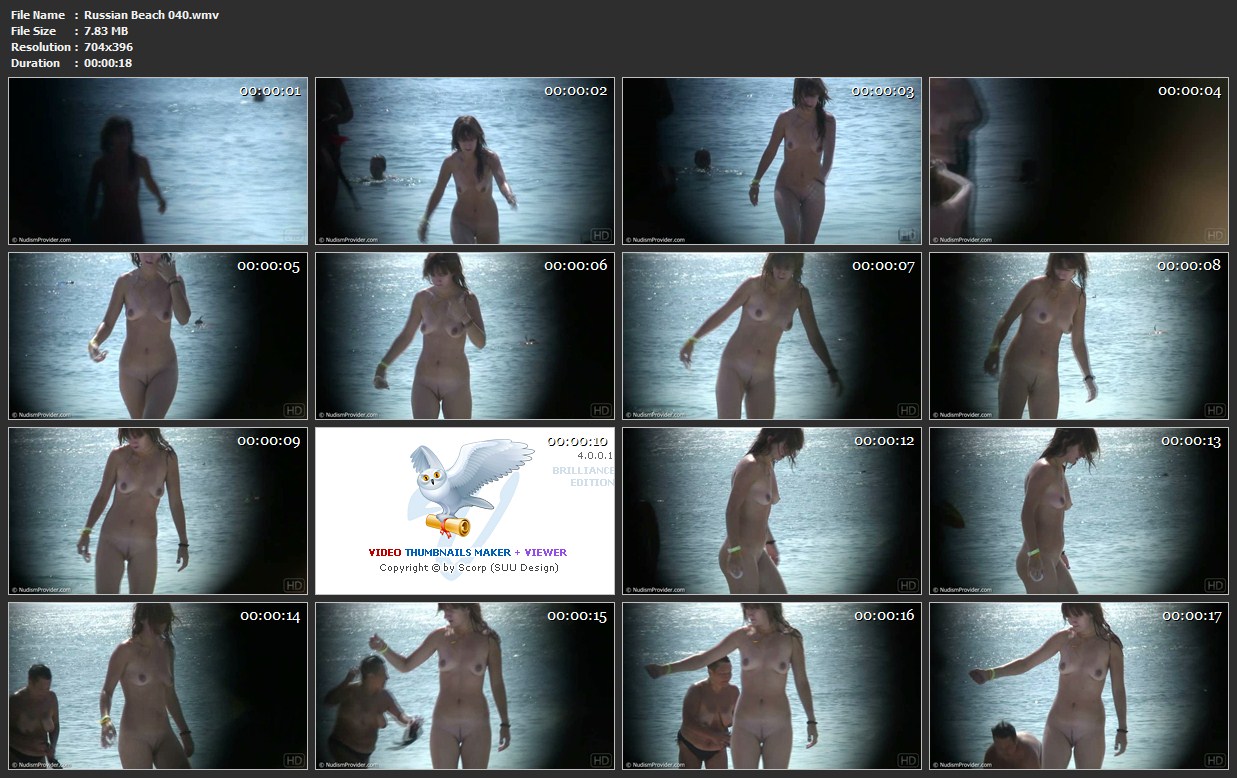Click the 00:00:03 timestamp label

click(x=882, y=91)
